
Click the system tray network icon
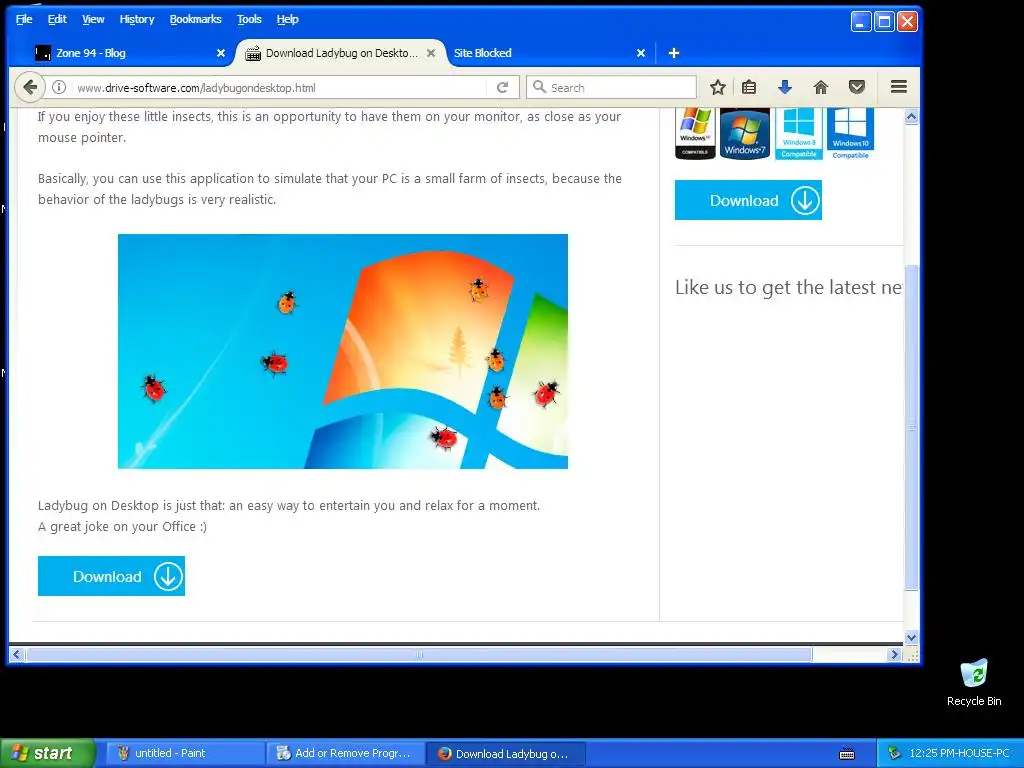[893, 753]
